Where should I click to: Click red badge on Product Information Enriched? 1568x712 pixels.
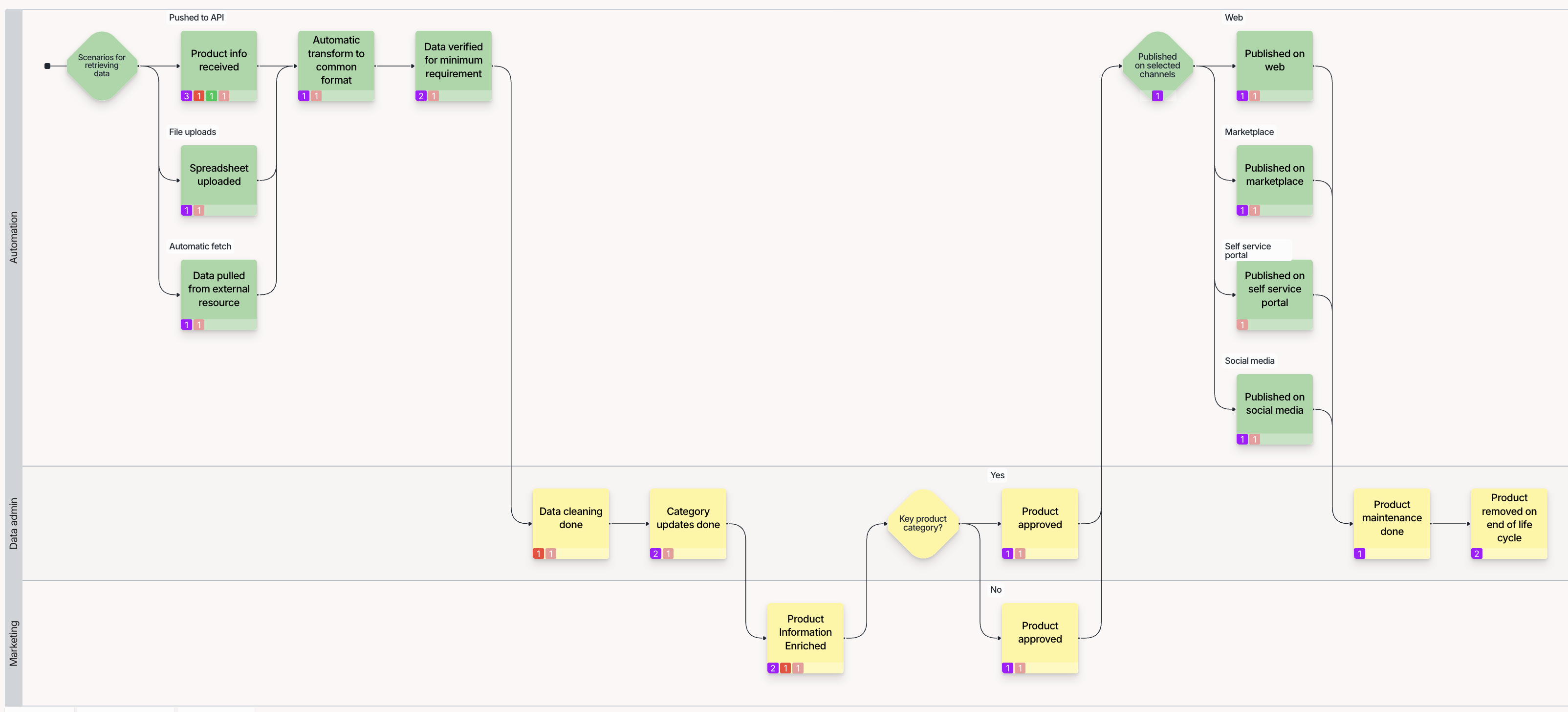[x=786, y=668]
